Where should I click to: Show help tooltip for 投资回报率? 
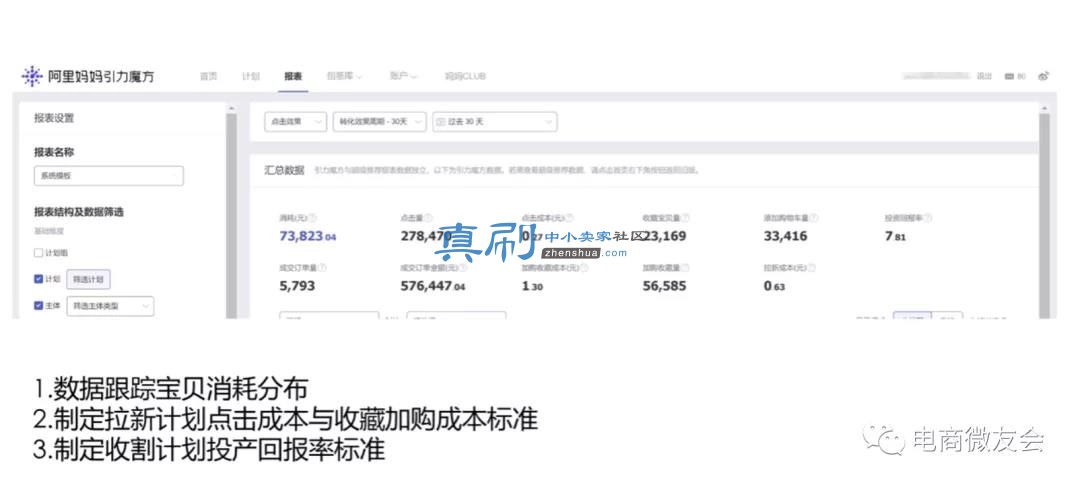(x=928, y=218)
